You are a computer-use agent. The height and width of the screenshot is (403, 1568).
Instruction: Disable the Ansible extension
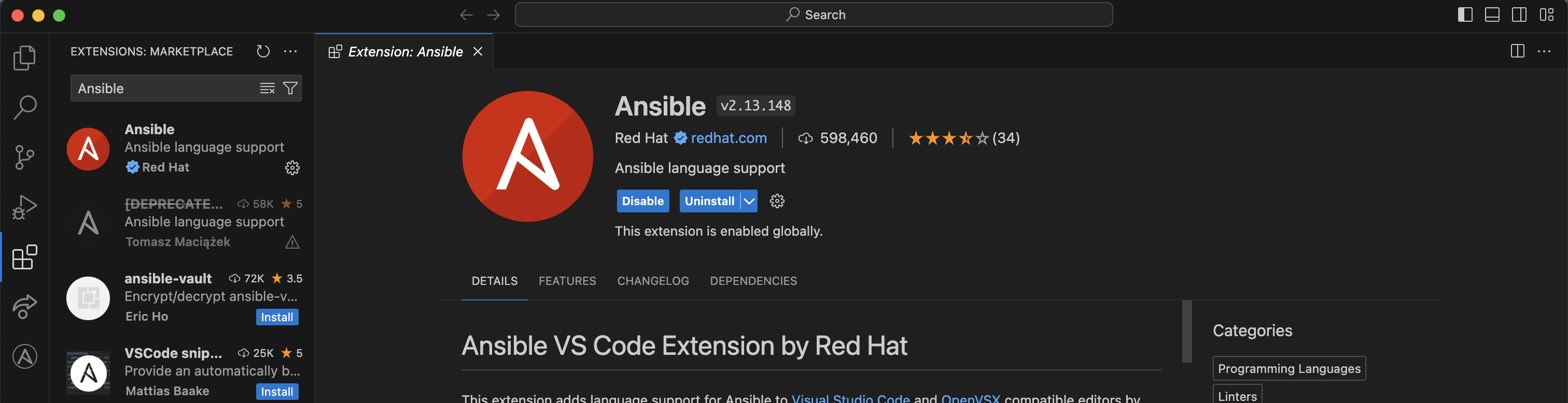[x=642, y=201]
